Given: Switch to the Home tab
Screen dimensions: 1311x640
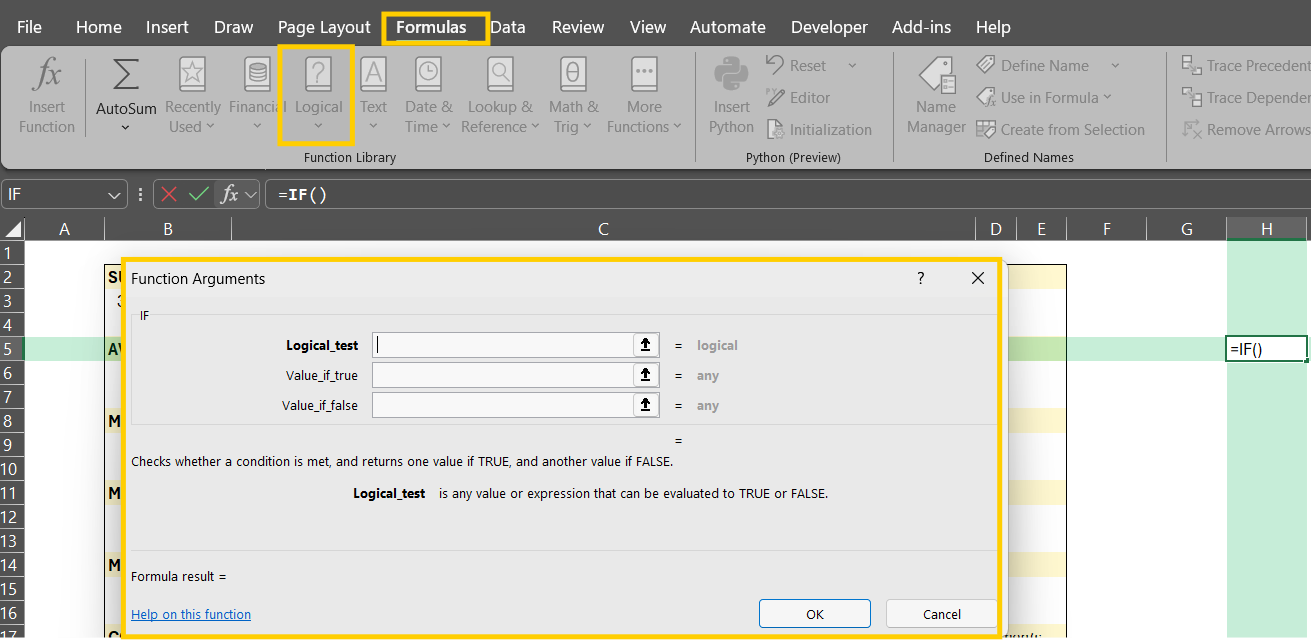Looking at the screenshot, I should (98, 27).
